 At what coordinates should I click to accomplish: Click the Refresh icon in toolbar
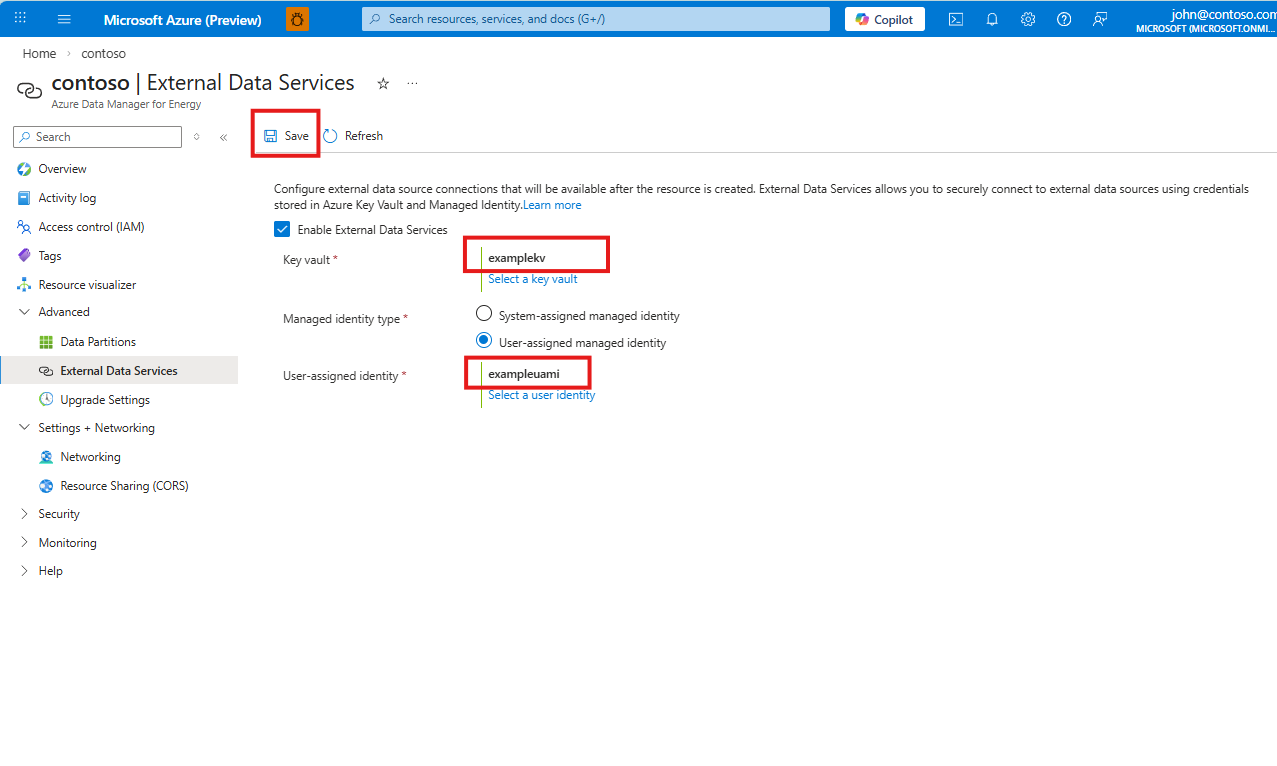(331, 136)
